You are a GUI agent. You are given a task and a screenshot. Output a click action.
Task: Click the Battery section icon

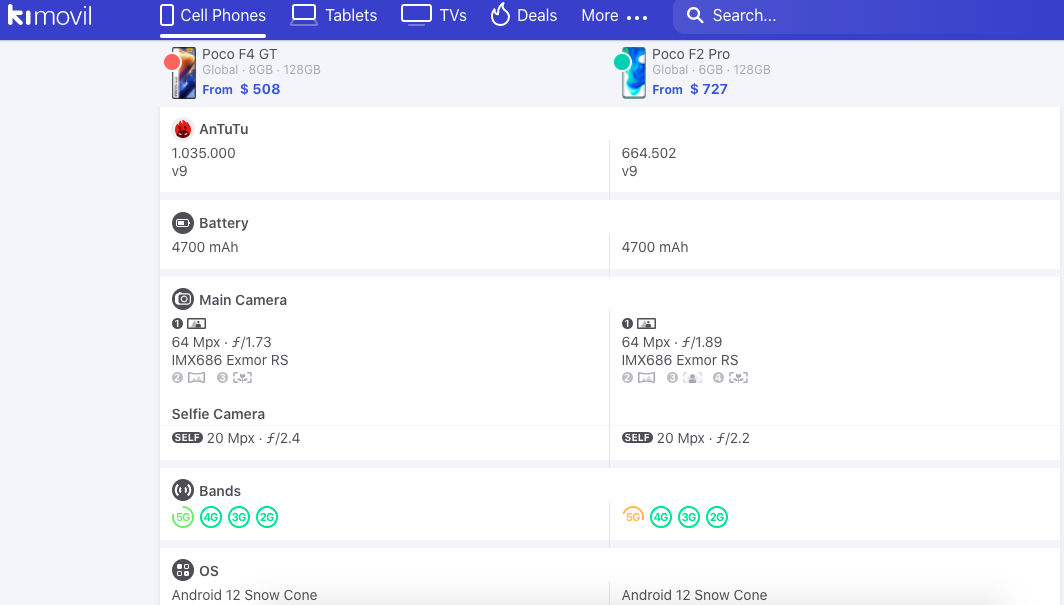pos(182,223)
